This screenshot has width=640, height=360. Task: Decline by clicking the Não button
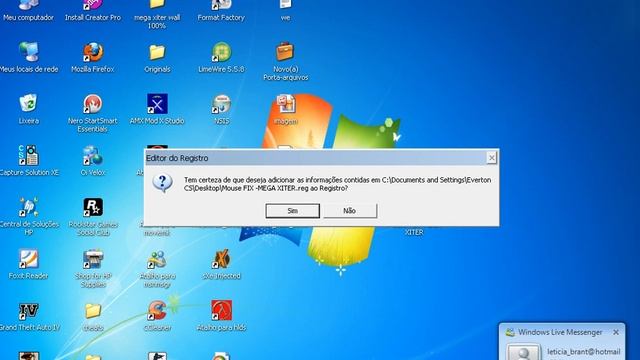[x=350, y=211]
